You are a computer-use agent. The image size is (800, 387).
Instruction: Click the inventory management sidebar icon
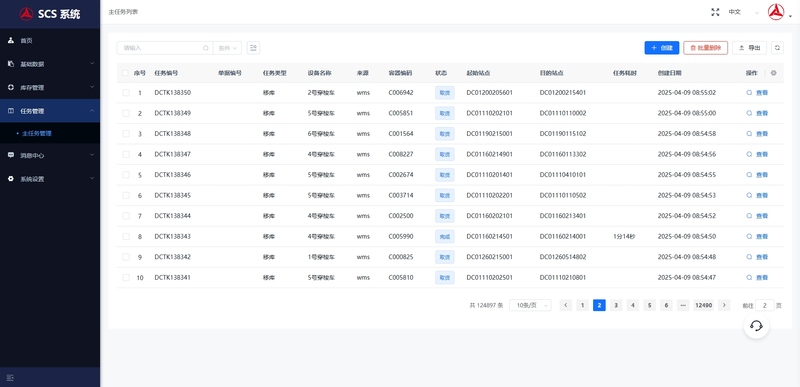pos(11,87)
